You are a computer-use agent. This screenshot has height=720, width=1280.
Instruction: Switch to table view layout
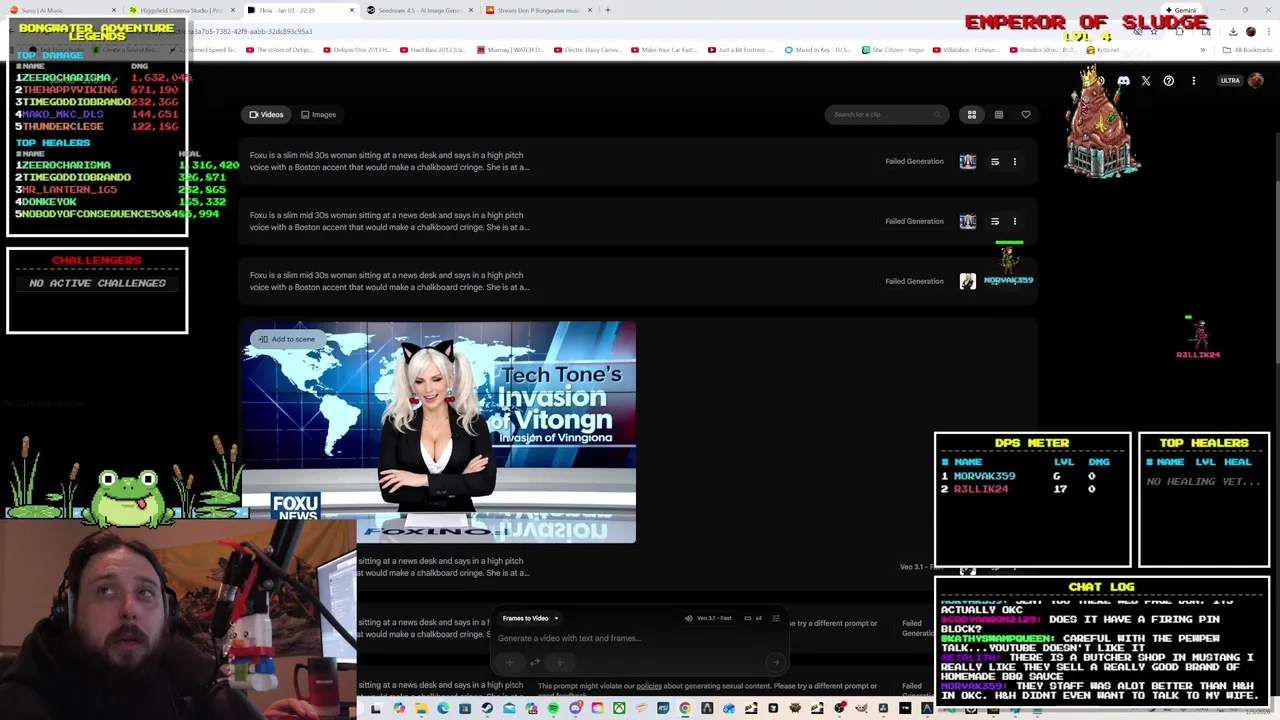(998, 115)
